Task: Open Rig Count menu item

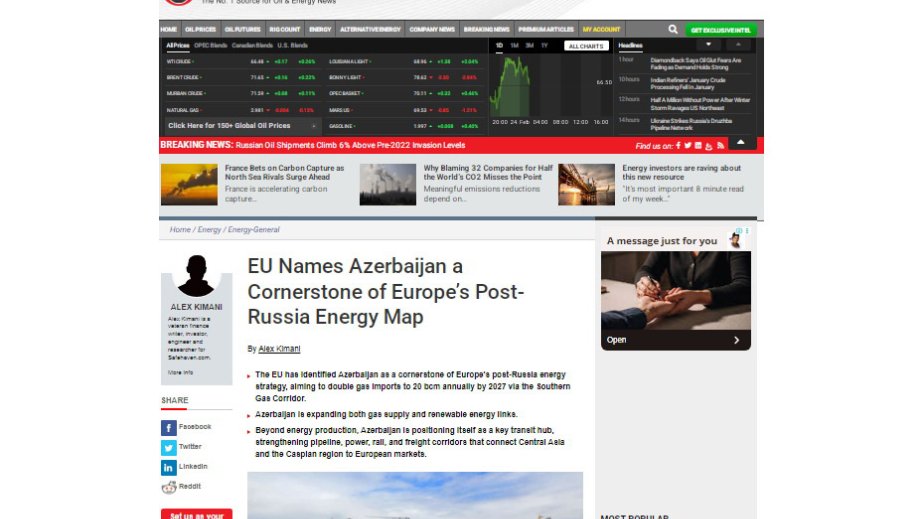Action: tap(285, 29)
